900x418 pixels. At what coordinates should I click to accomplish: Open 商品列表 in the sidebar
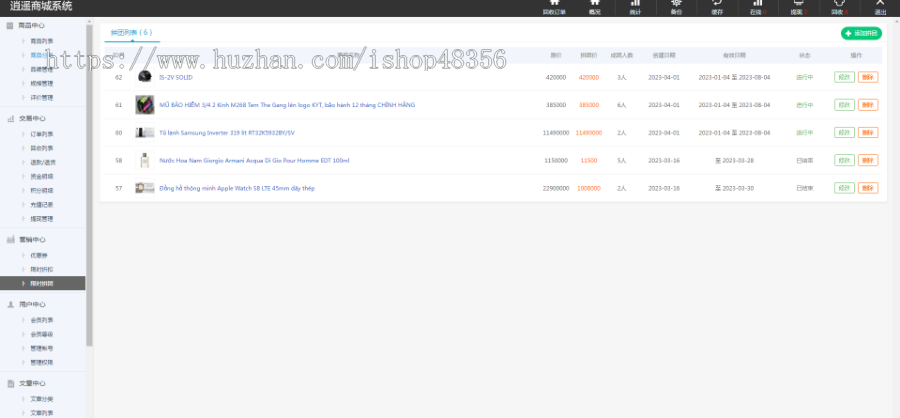click(x=41, y=41)
